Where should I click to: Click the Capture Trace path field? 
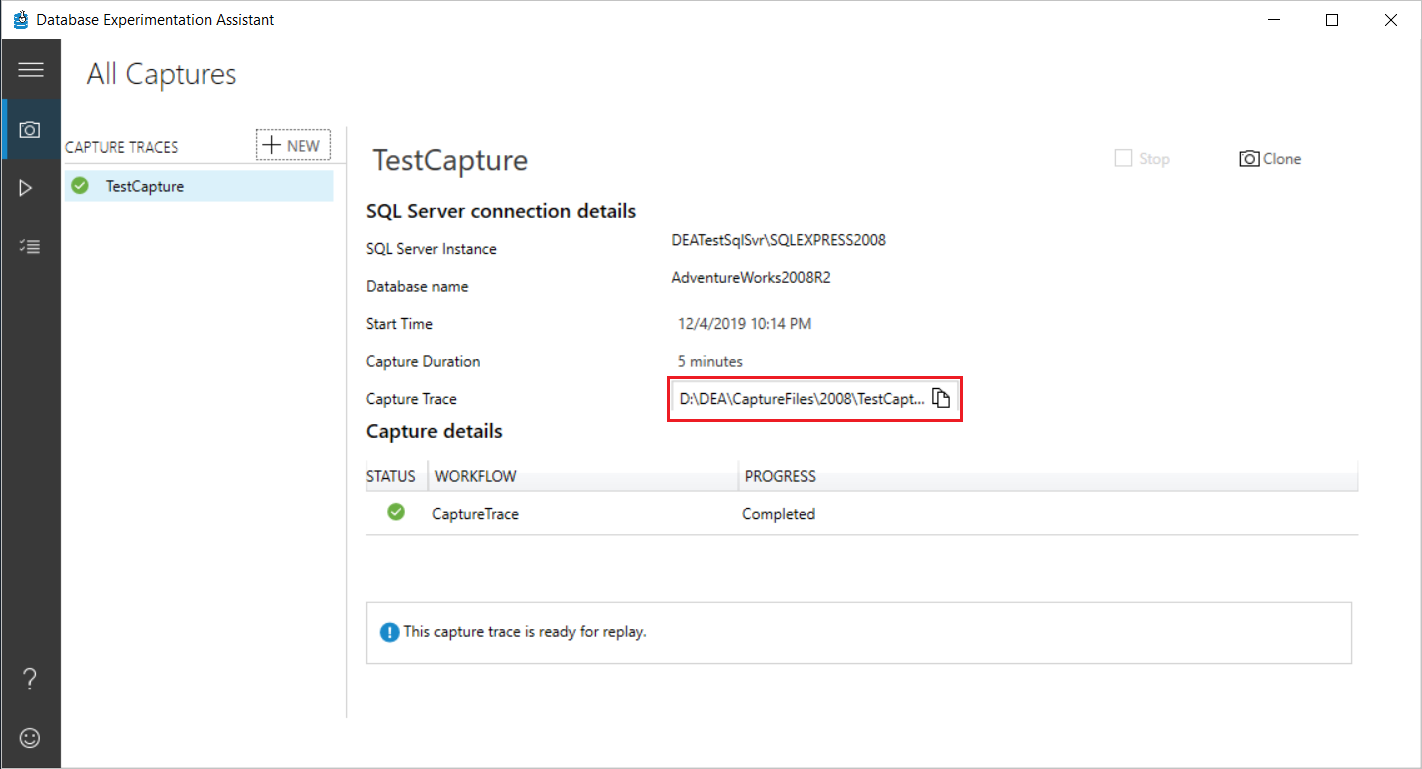[802, 399]
